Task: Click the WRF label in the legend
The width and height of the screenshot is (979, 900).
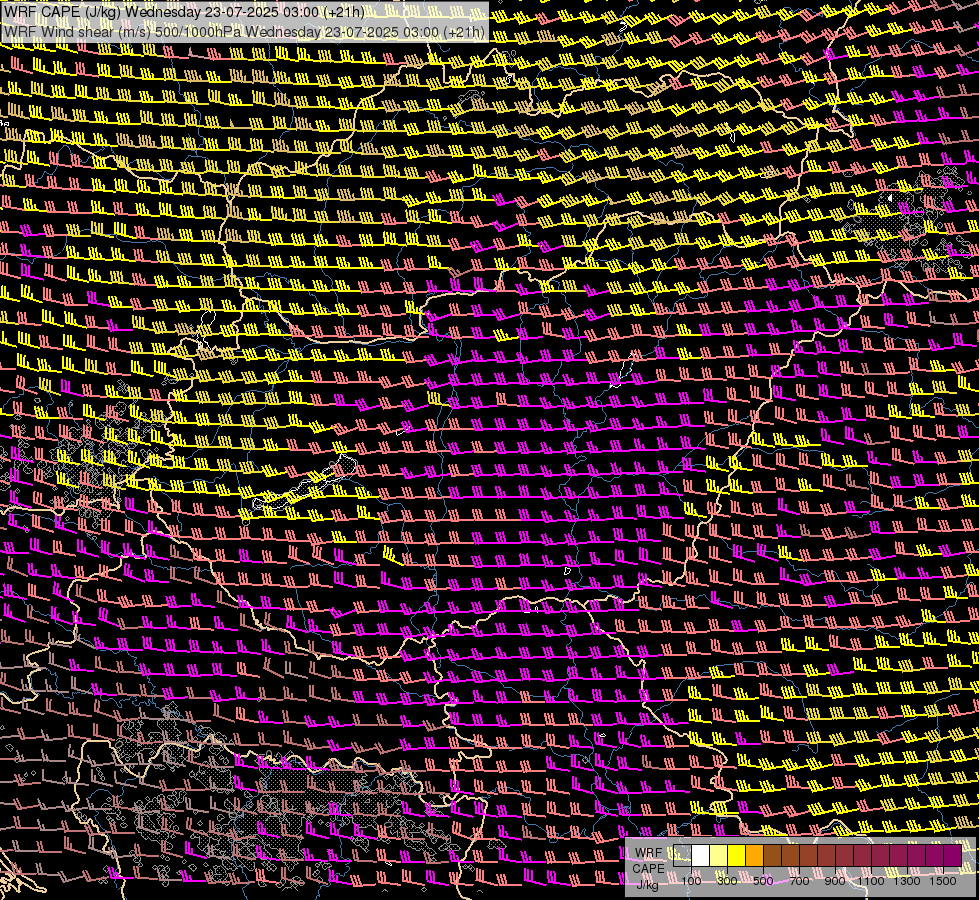Action: [x=649, y=853]
